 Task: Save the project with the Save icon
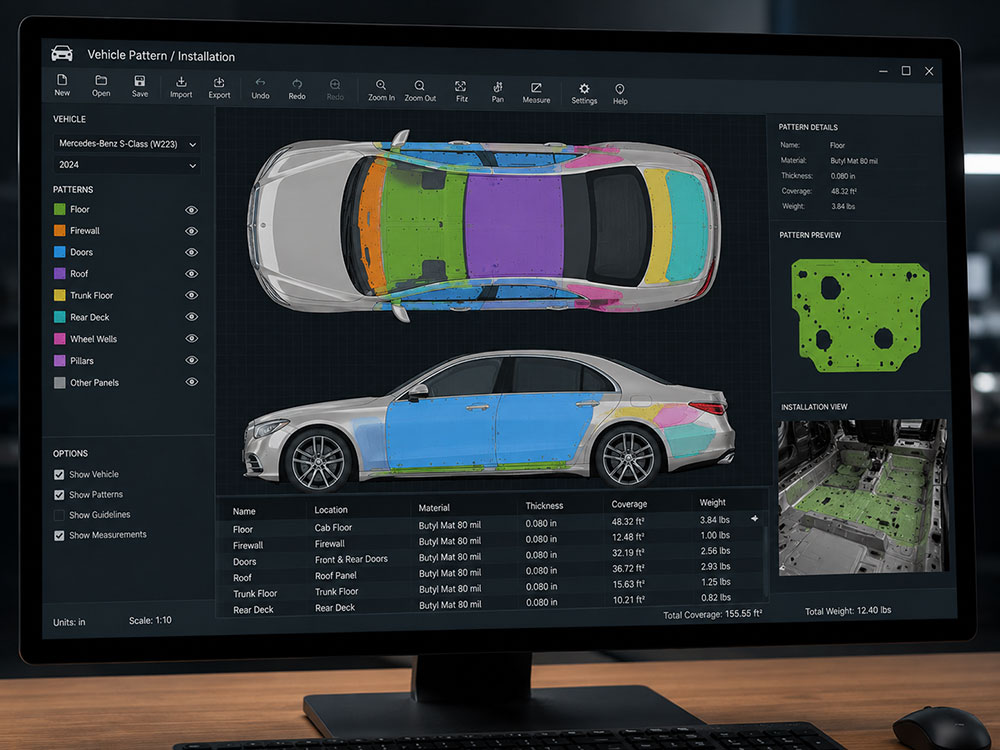[x=140, y=86]
